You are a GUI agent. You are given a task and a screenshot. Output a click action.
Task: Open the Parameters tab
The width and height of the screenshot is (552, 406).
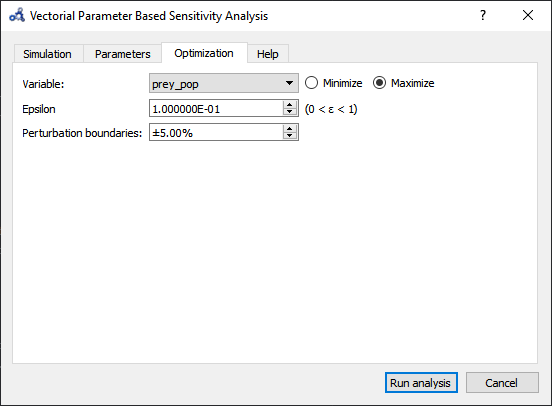pos(123,54)
